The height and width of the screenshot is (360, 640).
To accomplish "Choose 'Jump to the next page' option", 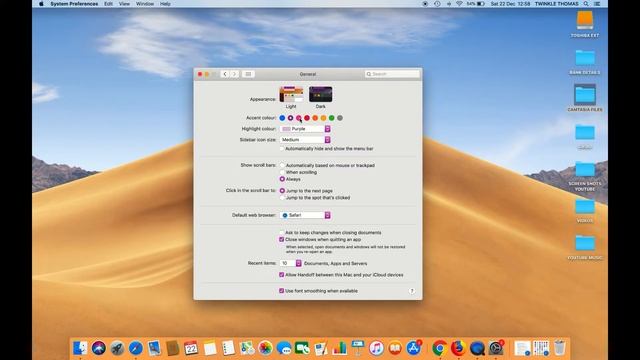I will pos(282,191).
